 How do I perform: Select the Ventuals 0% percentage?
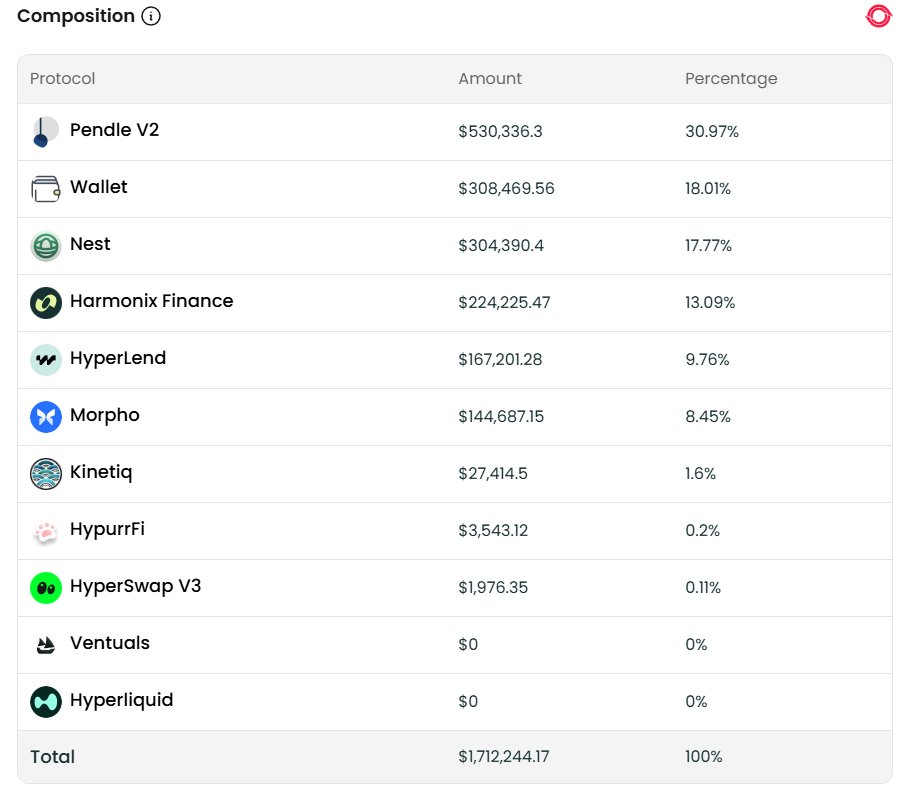pyautogui.click(x=696, y=644)
